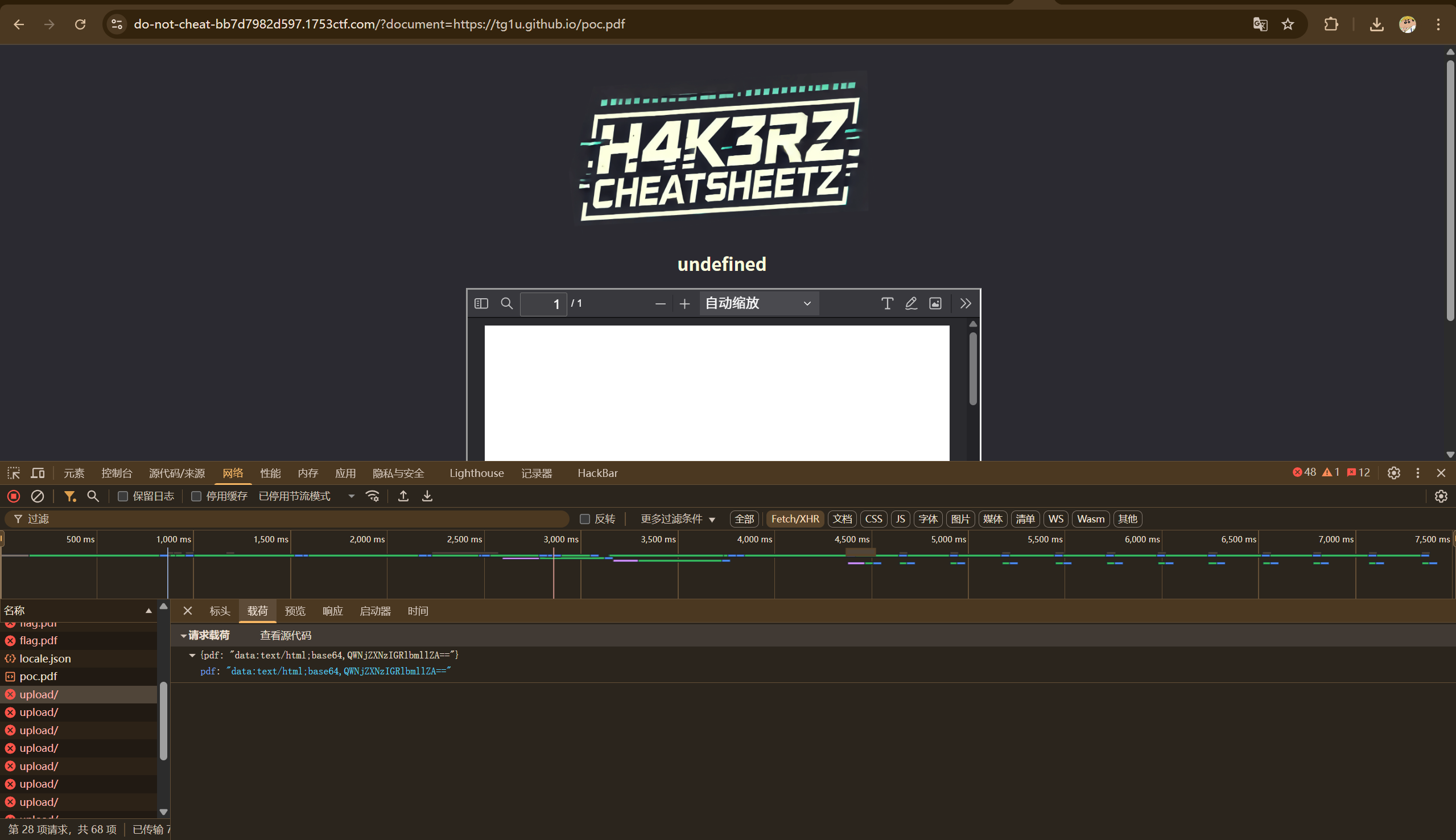The height and width of the screenshot is (840, 1456).
Task: Open browser downloads icon
Action: pos(1376,24)
